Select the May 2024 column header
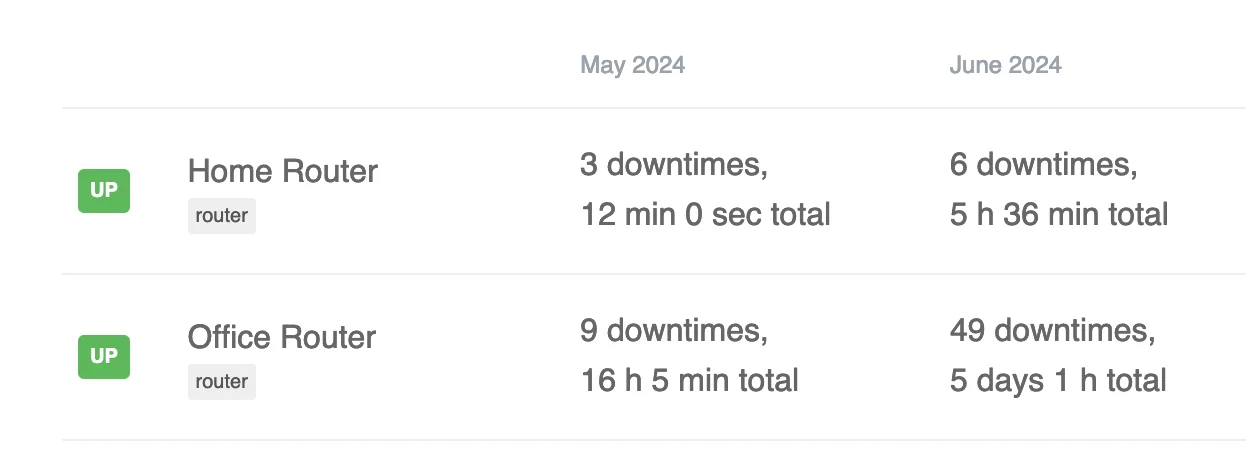Screen dimensions: 1246x468 [x=632, y=65]
